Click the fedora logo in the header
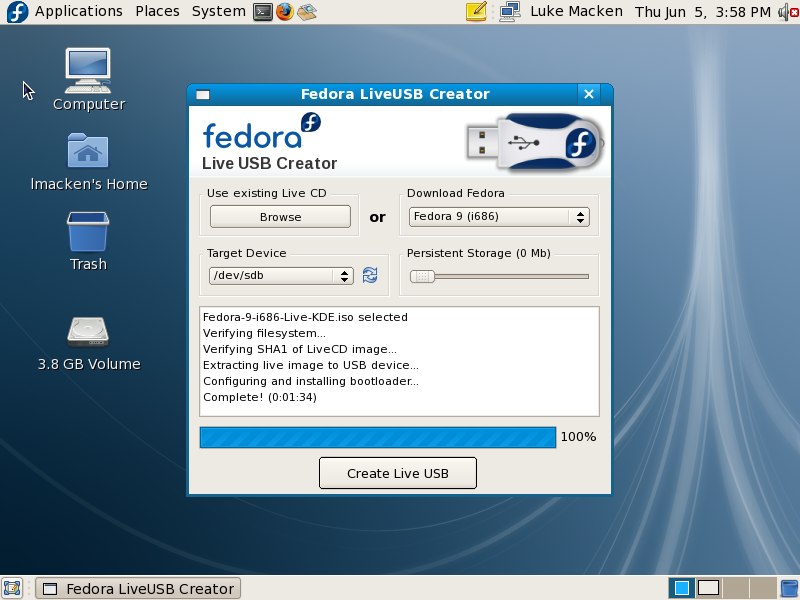 (262, 131)
